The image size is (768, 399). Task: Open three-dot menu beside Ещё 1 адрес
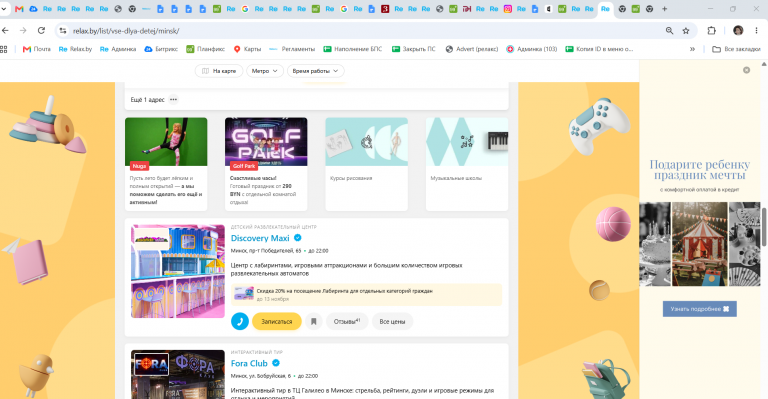pyautogui.click(x=173, y=99)
